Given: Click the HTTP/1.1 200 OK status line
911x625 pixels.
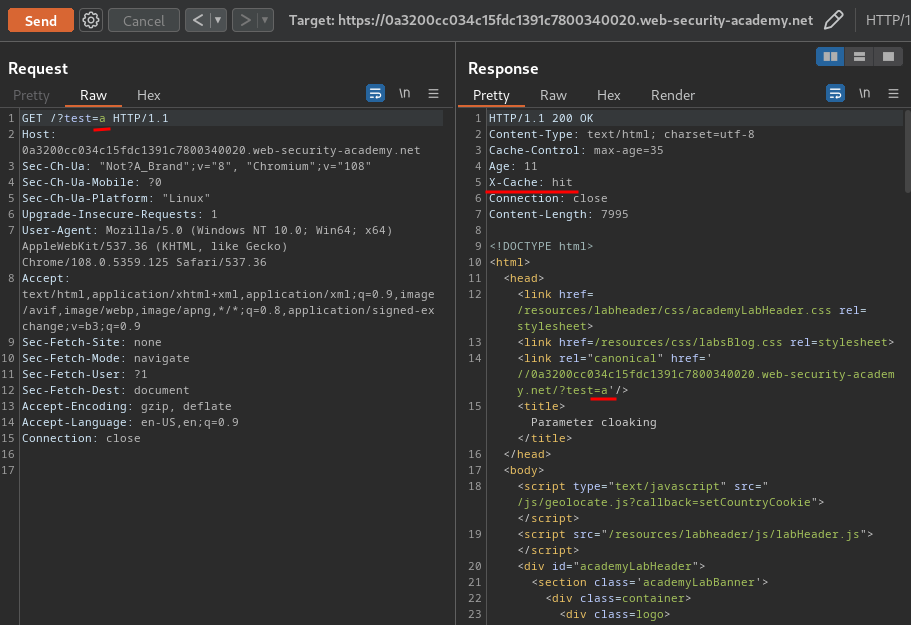Looking at the screenshot, I should pyautogui.click(x=541, y=118).
